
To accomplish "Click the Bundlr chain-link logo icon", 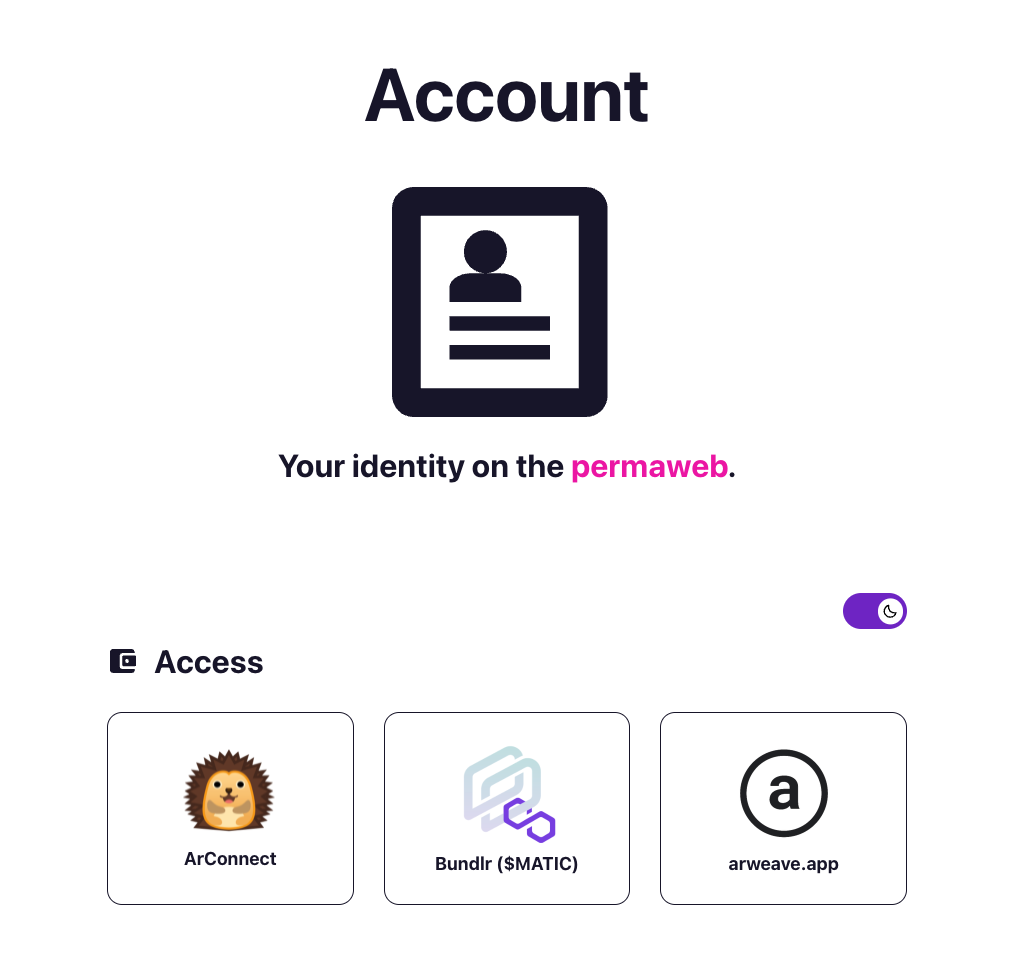I will (509, 794).
